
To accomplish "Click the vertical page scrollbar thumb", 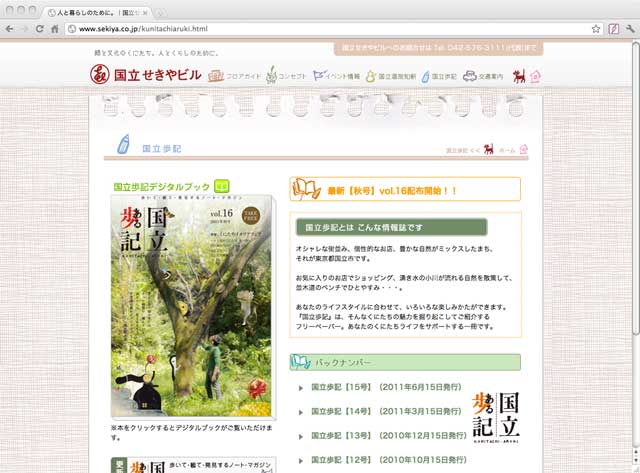I will (636, 188).
